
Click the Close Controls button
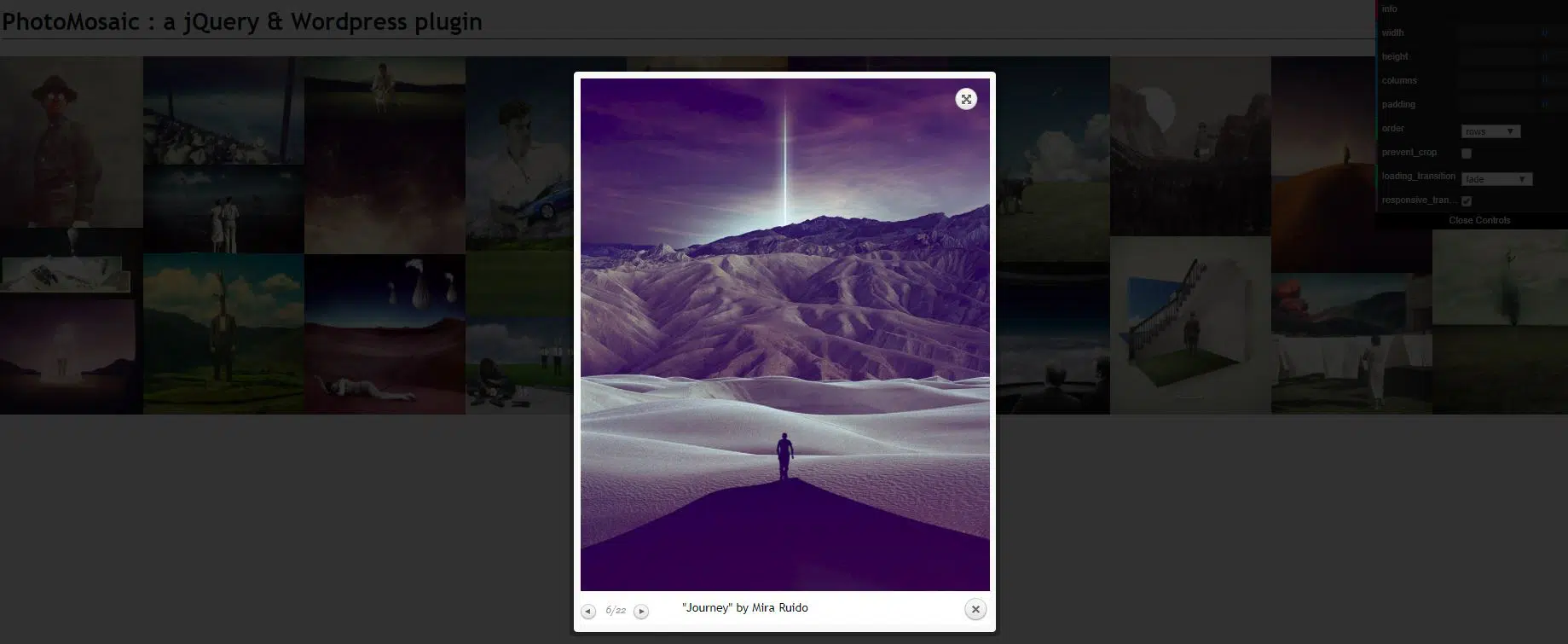click(x=1479, y=221)
